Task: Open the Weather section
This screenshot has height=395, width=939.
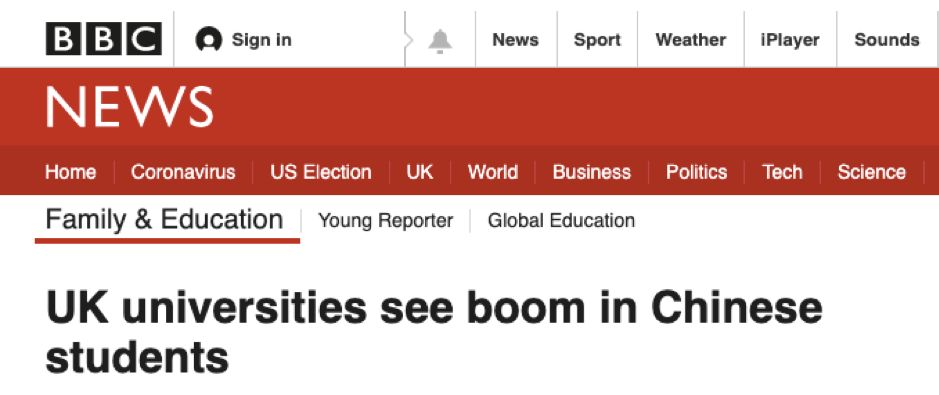Action: pyautogui.click(x=690, y=40)
